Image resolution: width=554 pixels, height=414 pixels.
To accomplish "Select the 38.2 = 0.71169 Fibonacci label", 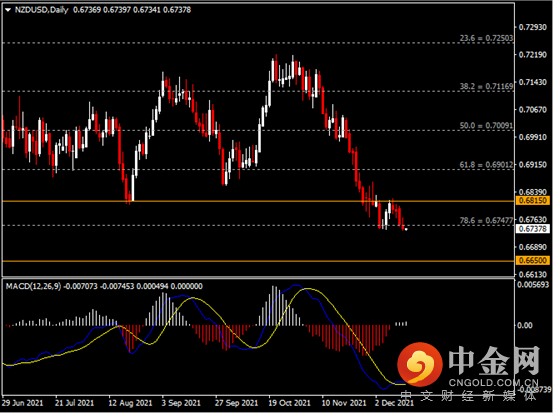I will [x=486, y=86].
